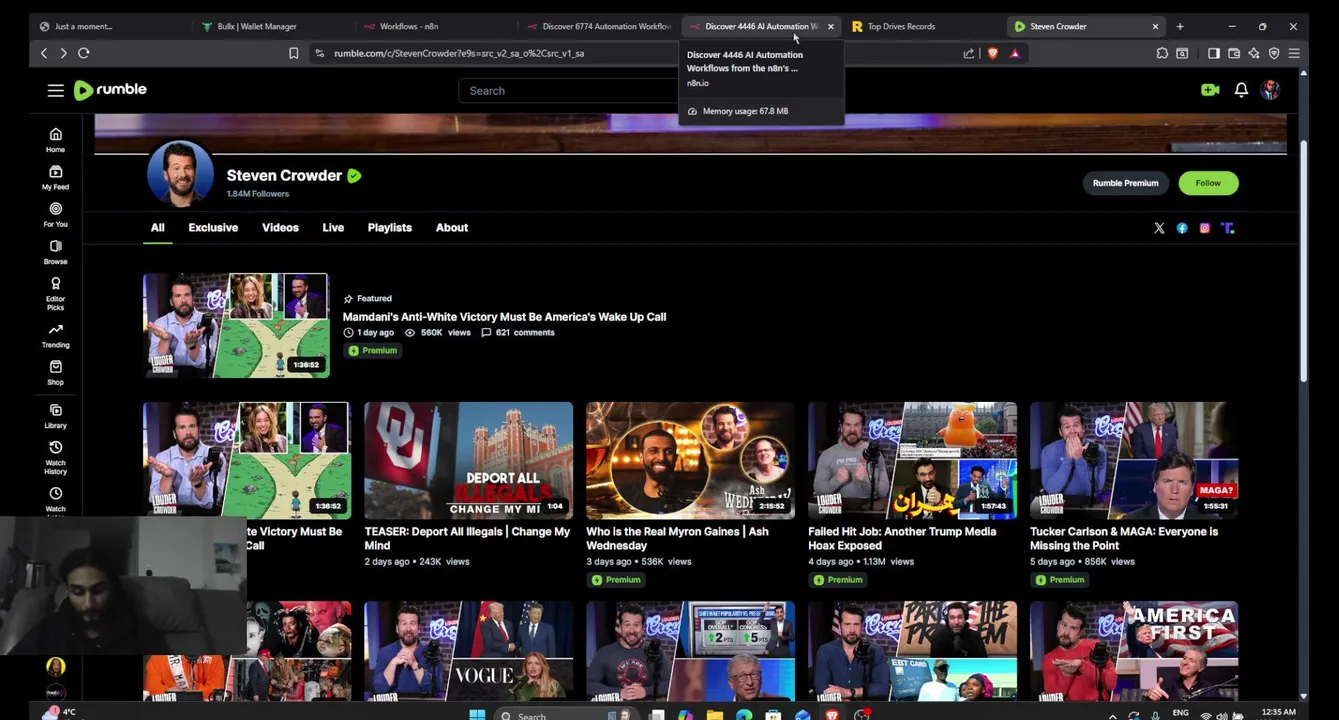The height and width of the screenshot is (720, 1339).
Task: Open Trending in the sidebar
Action: click(x=55, y=336)
